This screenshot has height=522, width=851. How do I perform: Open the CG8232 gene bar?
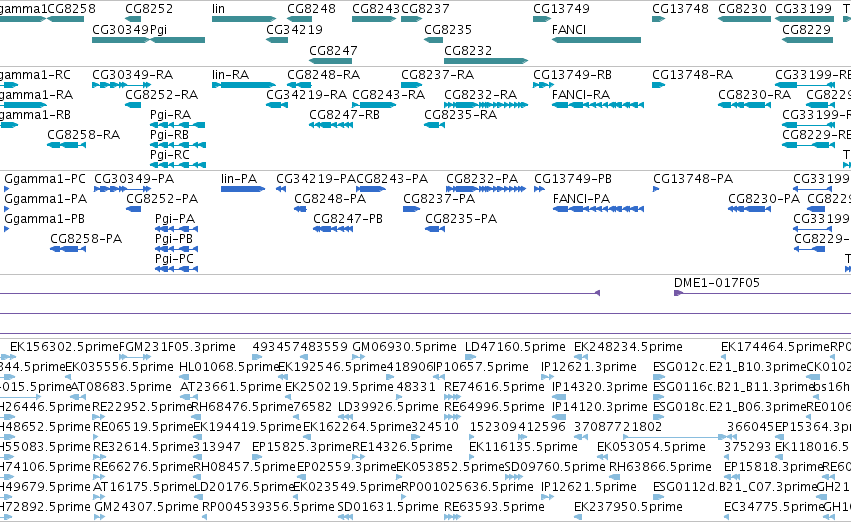[x=486, y=61]
